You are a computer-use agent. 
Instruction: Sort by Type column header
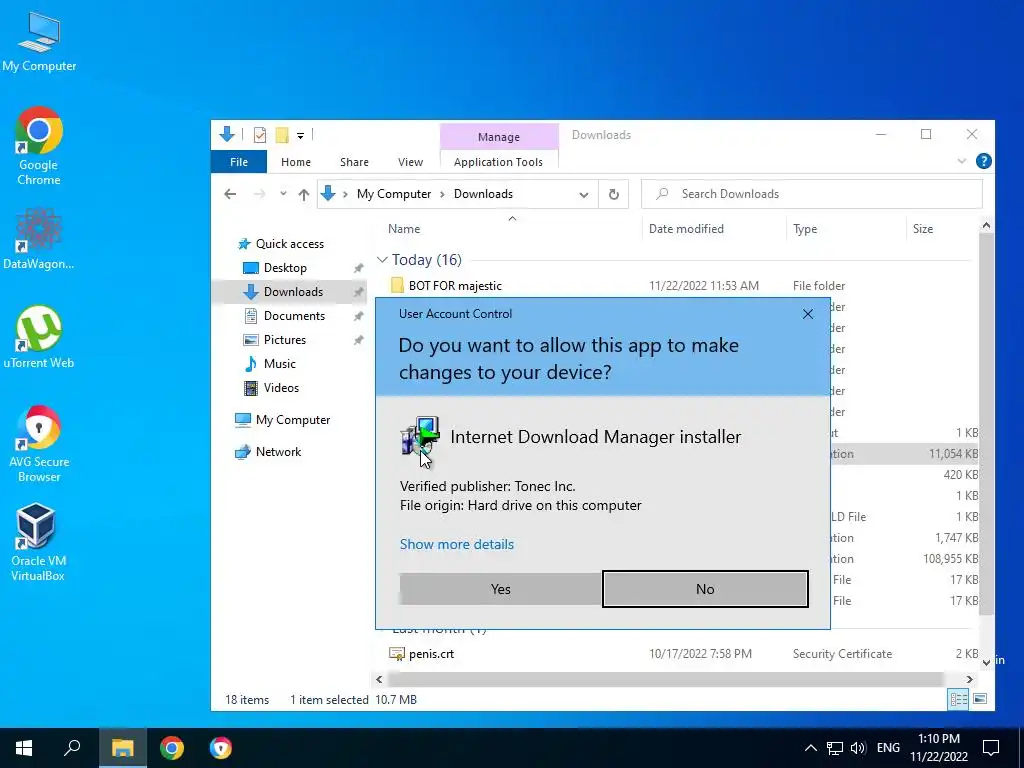805,229
